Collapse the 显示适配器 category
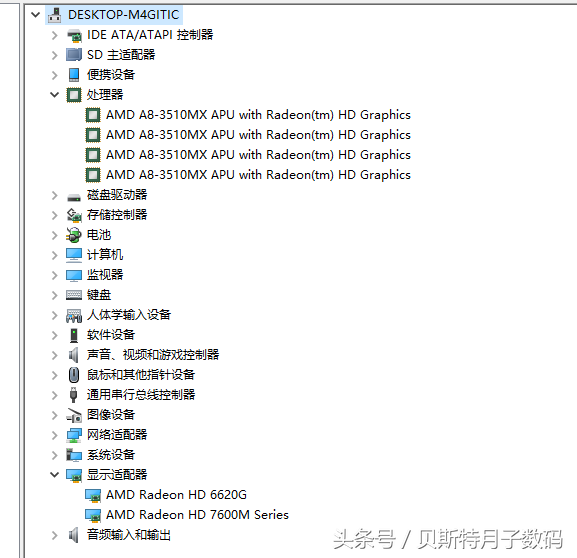The height and width of the screenshot is (558, 577). (x=54, y=475)
